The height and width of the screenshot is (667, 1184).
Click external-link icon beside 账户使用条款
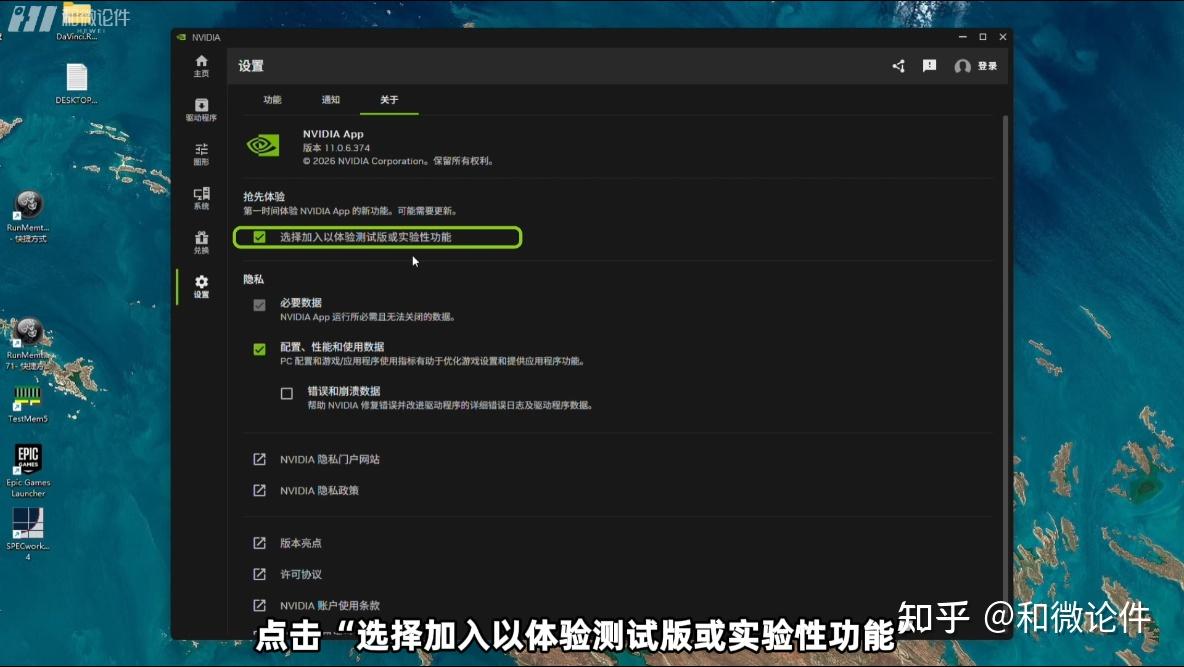[259, 606]
